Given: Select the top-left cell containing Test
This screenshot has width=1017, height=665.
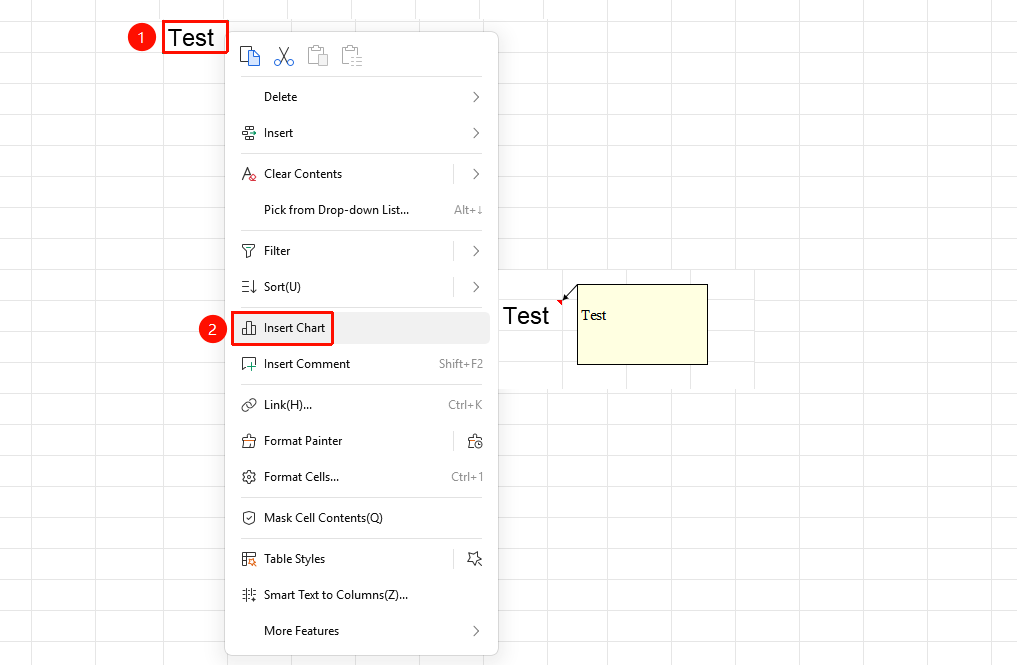Looking at the screenshot, I should pos(195,37).
